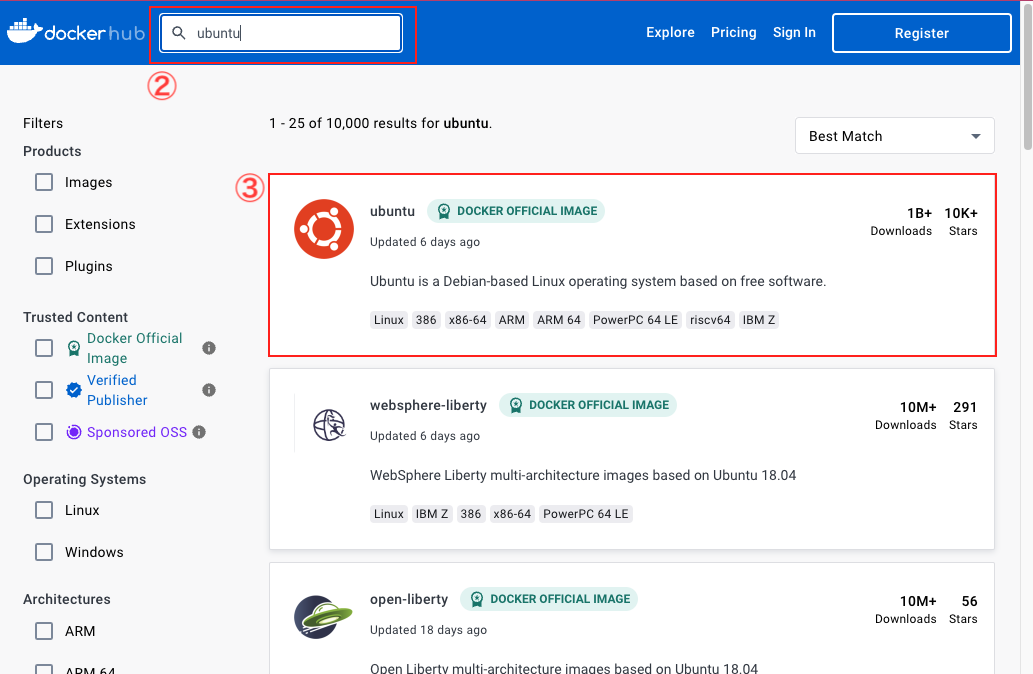Click Sign In in the header
The height and width of the screenshot is (674, 1033).
794,32
